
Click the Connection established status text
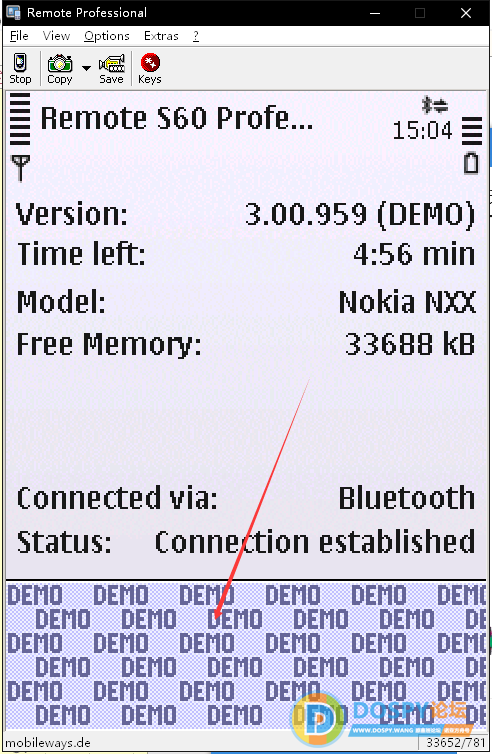tap(315, 542)
